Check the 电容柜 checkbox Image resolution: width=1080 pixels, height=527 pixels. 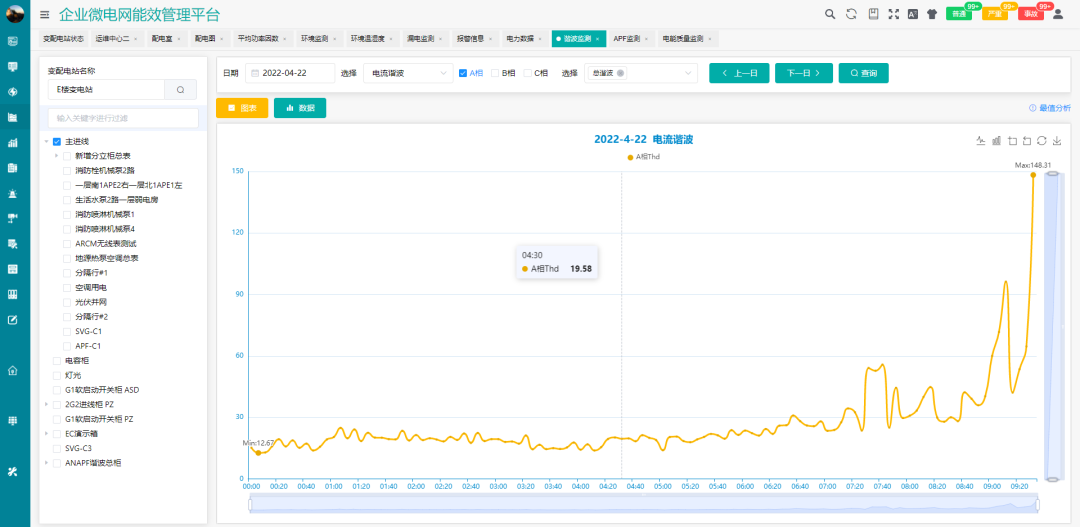coord(57,361)
